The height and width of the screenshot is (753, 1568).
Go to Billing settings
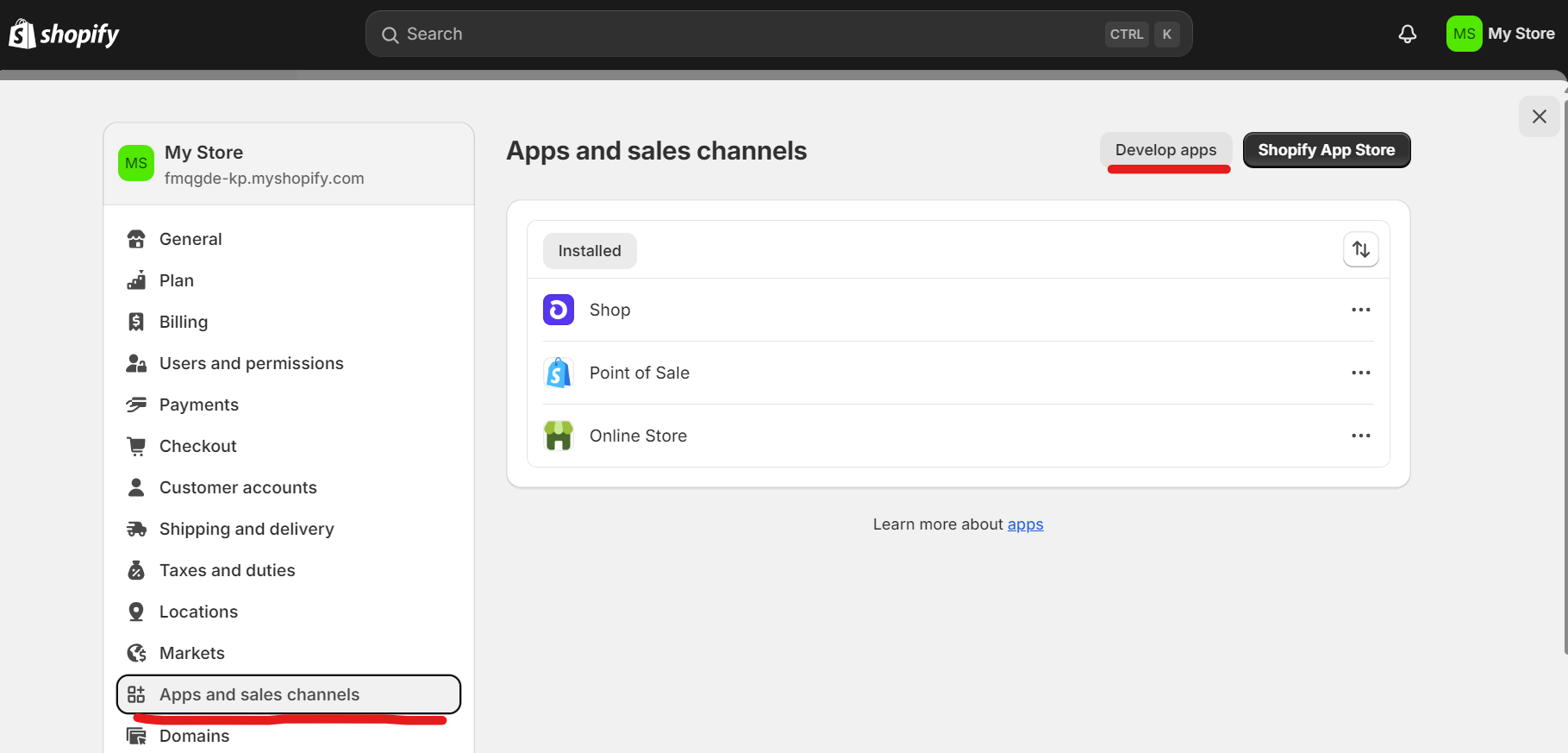pos(289,322)
